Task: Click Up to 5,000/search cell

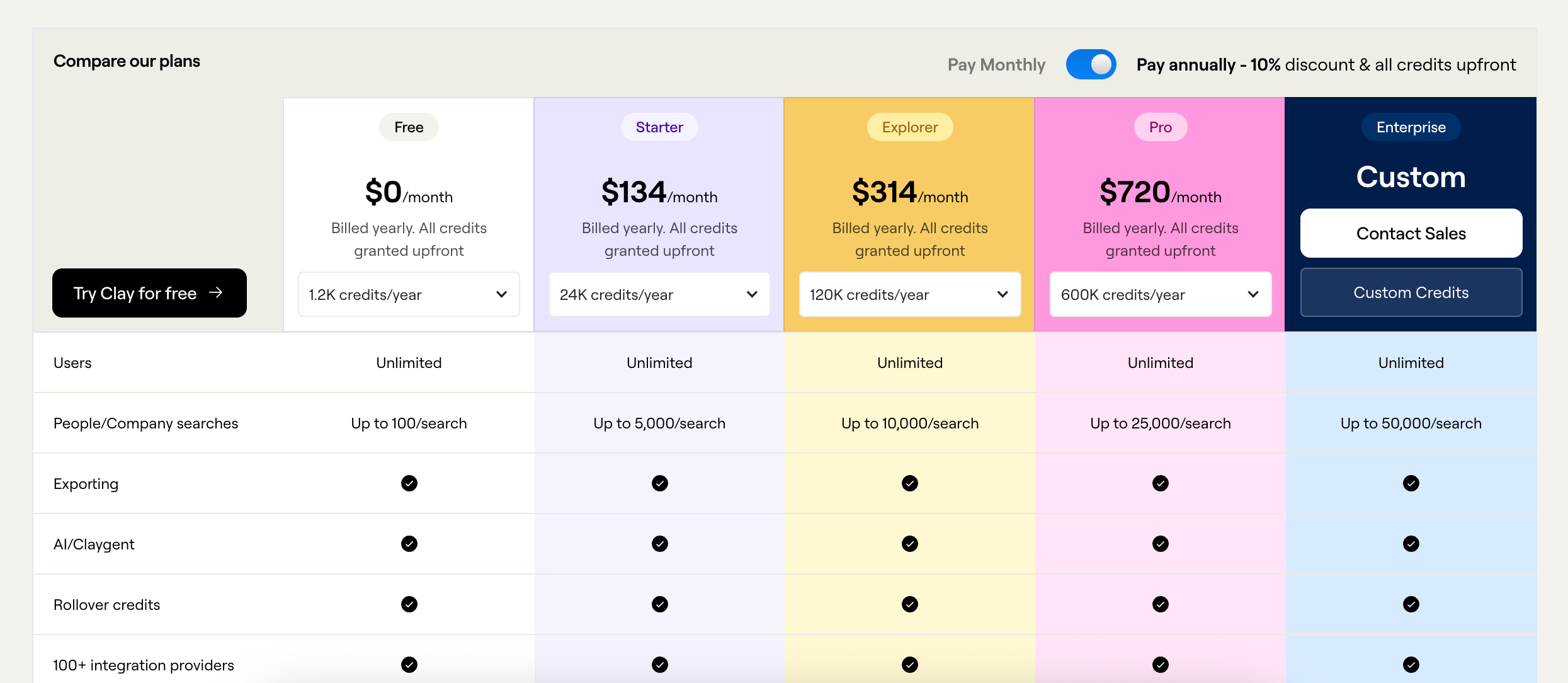Action: [659, 423]
